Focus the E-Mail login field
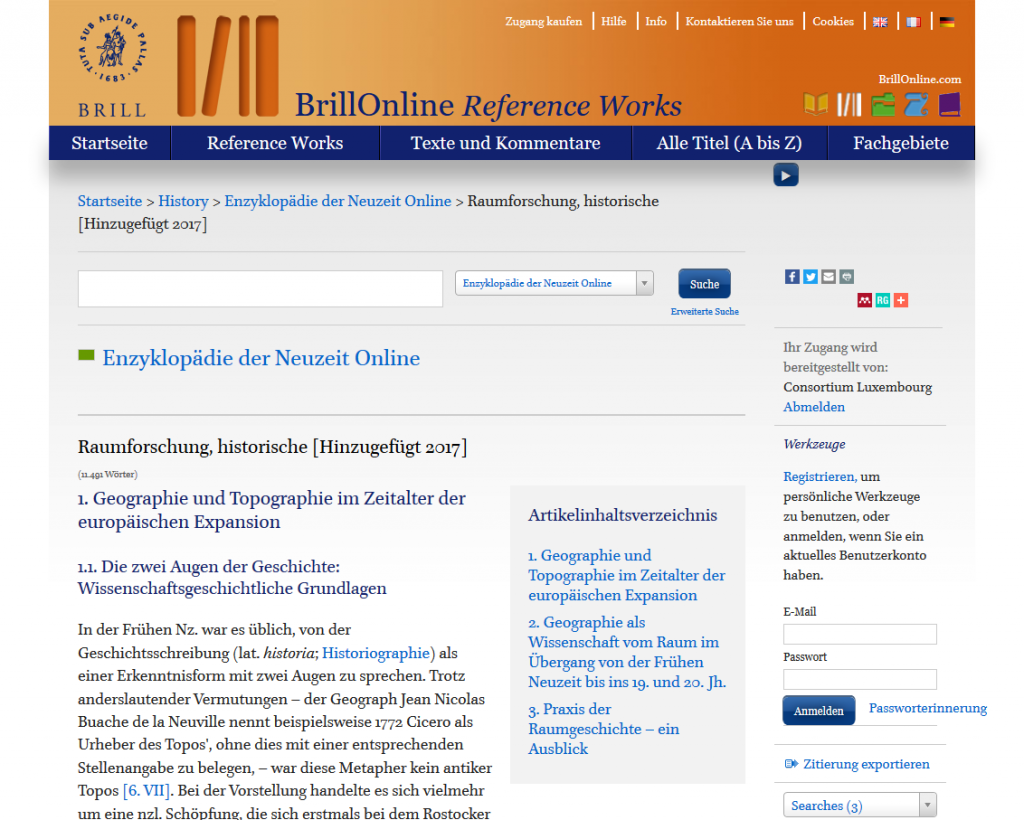The image size is (1024, 820). point(859,634)
